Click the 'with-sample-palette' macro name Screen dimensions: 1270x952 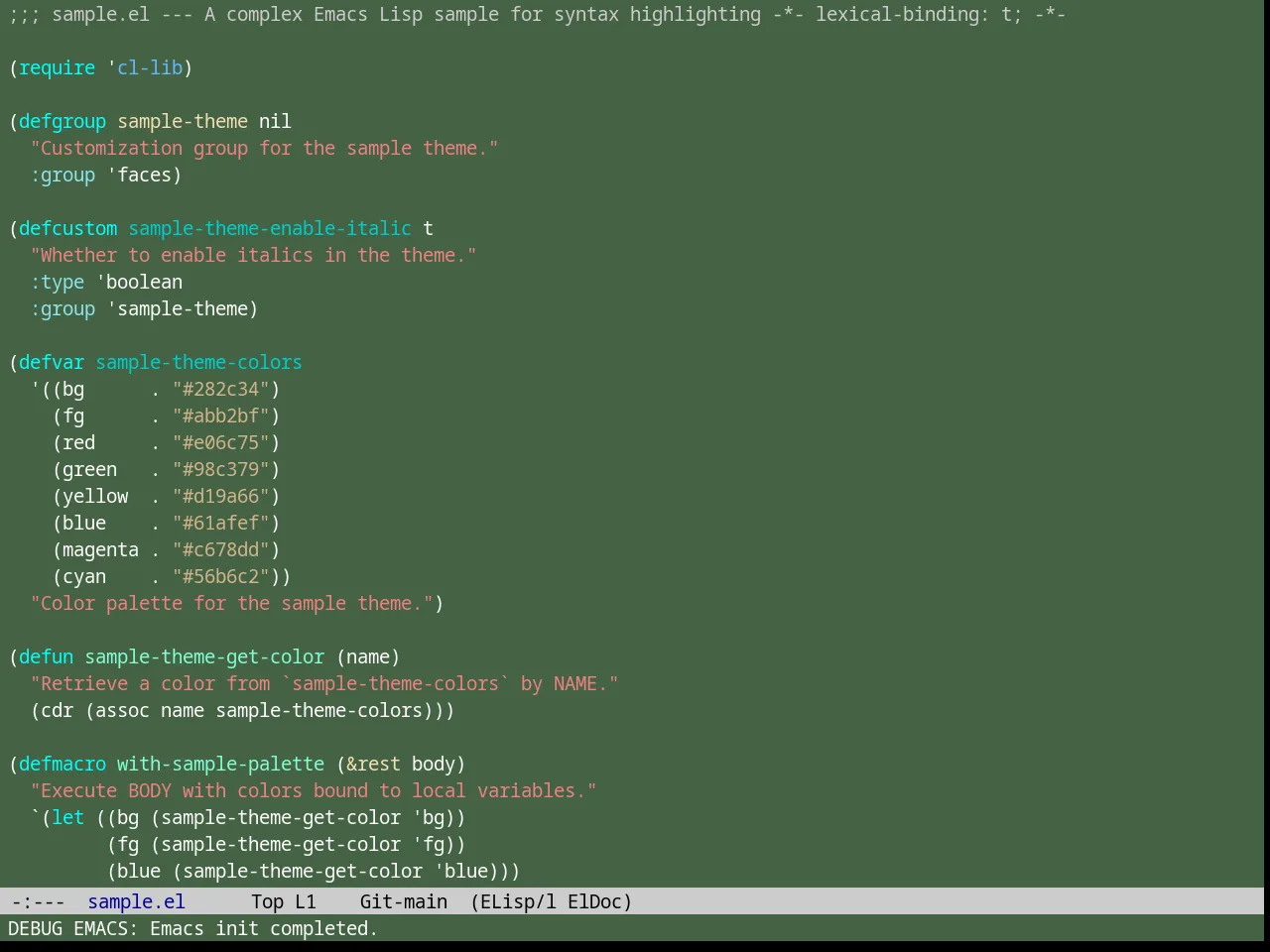pyautogui.click(x=220, y=764)
